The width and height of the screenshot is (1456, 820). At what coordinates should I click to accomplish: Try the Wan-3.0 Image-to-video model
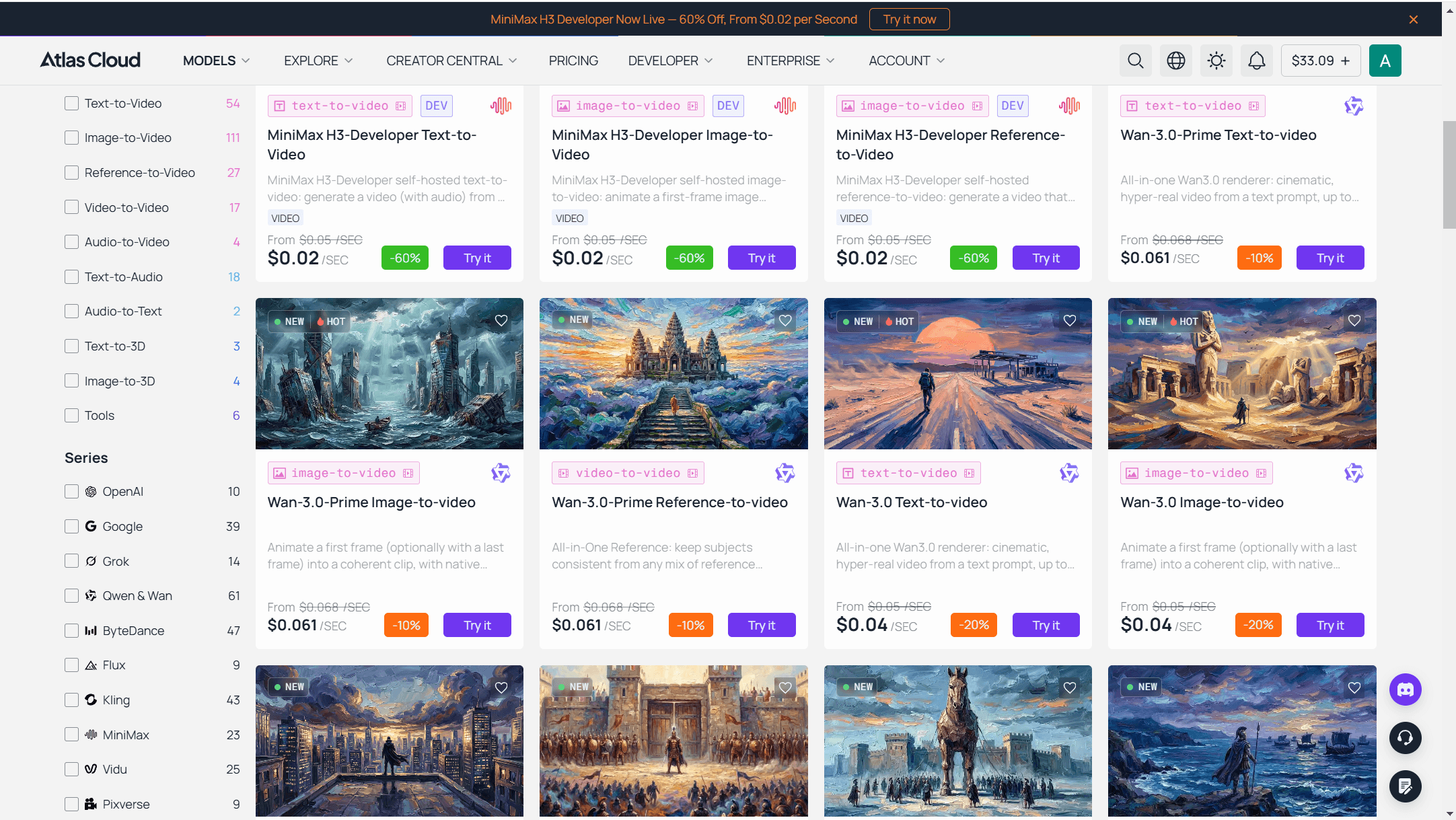click(1330, 625)
